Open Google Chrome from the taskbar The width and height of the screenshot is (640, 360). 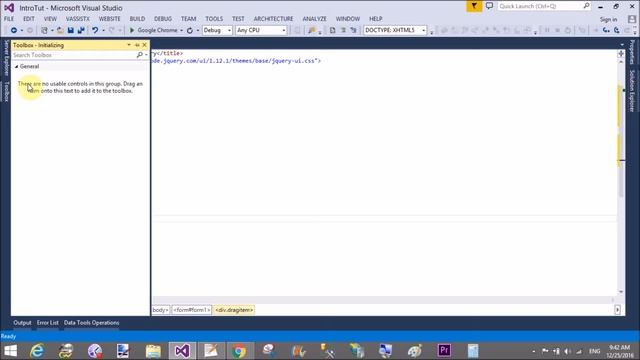[x=239, y=351]
